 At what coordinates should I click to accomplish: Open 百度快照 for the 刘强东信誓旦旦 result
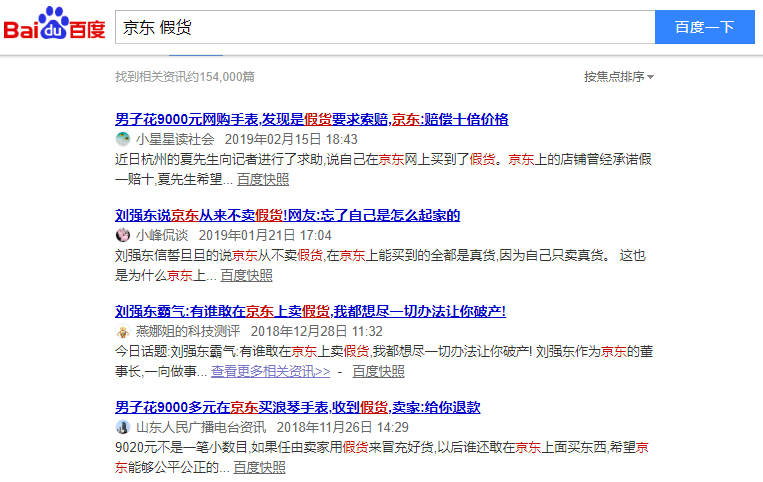(x=246, y=275)
